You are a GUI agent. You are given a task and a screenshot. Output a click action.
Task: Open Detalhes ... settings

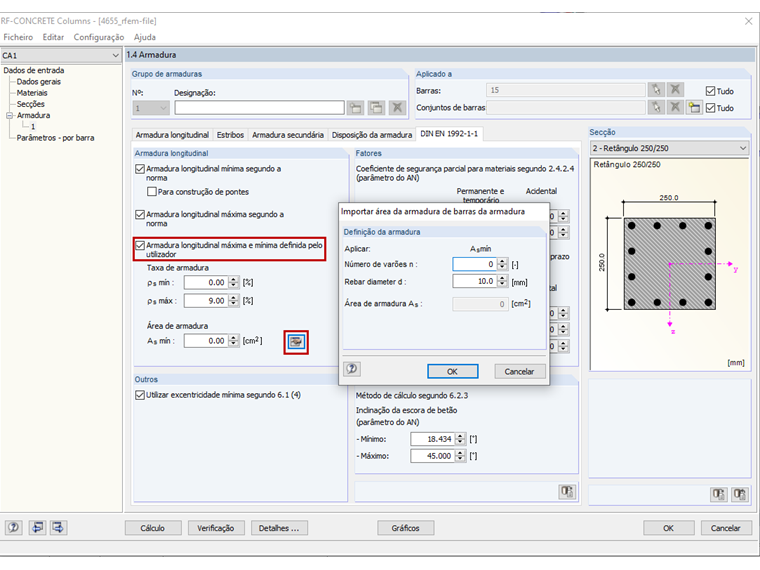[x=279, y=528]
